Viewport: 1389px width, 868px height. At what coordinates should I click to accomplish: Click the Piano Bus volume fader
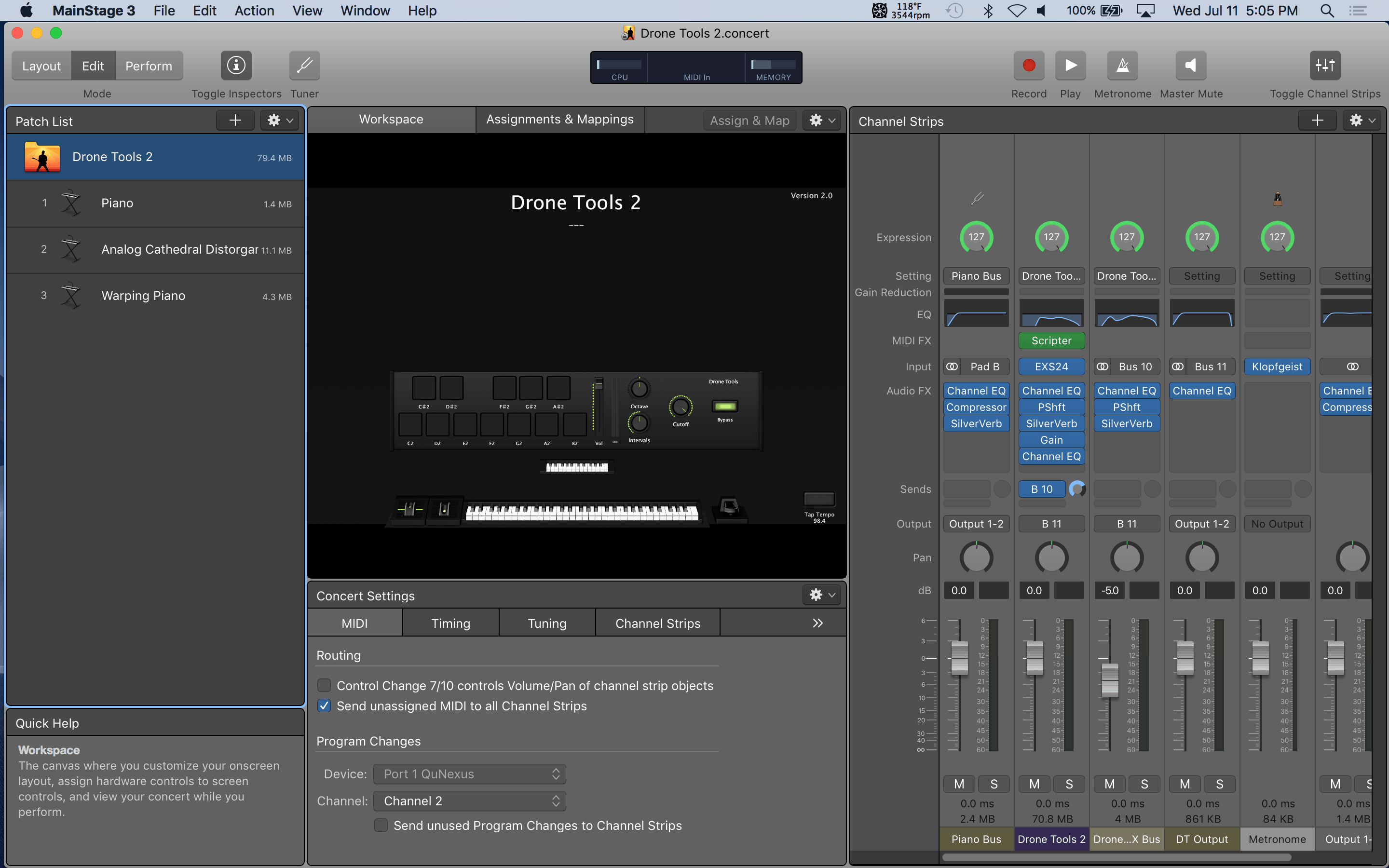point(959,658)
